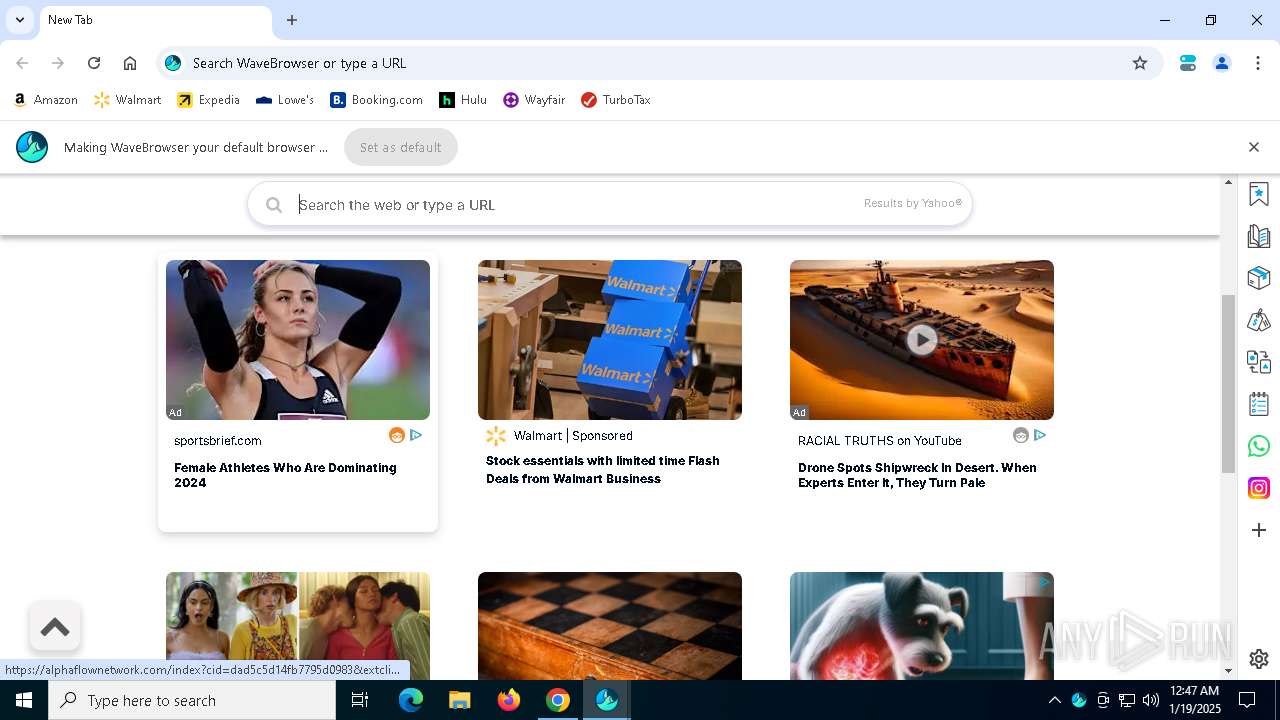Open the dog illustration ad thumbnail

coord(922,626)
